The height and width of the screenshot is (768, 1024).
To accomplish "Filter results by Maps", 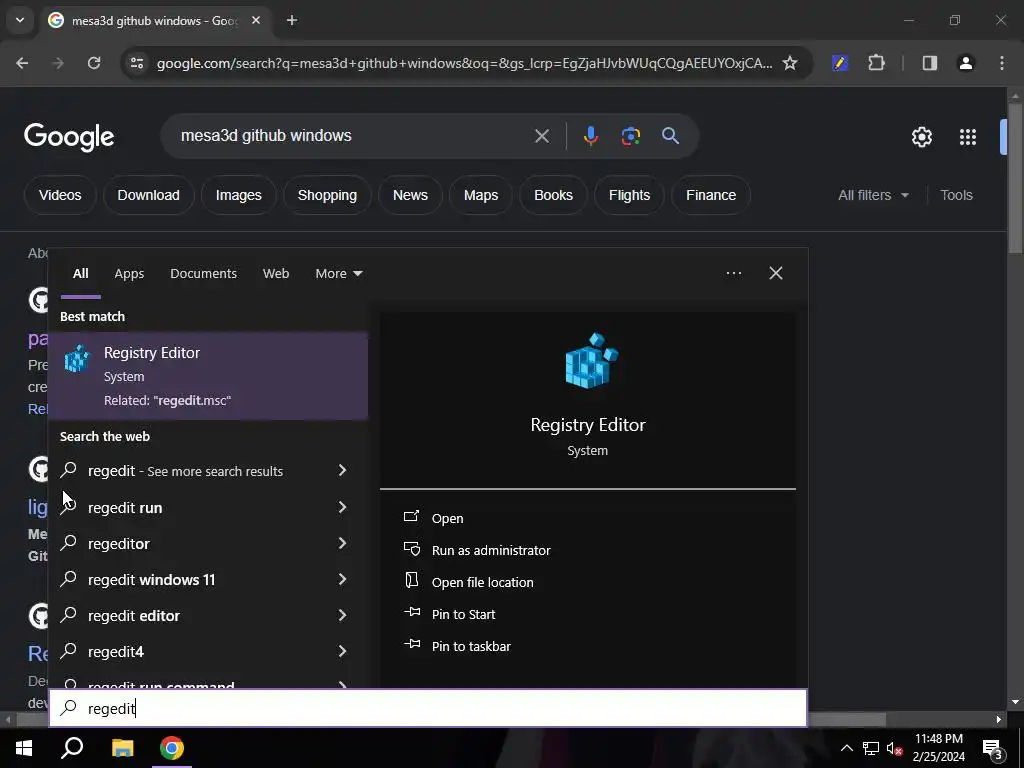I will (x=481, y=195).
